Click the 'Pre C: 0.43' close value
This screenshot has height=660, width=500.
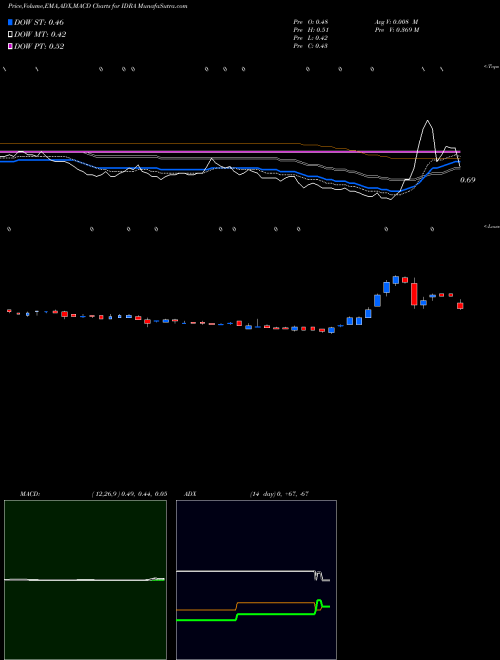(x=311, y=46)
